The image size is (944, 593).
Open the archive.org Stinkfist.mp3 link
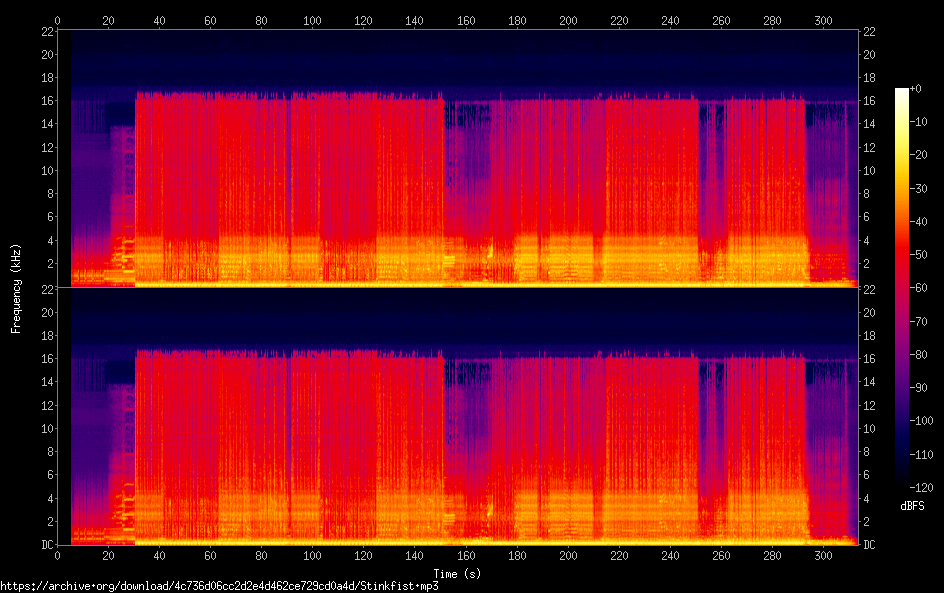point(219,586)
